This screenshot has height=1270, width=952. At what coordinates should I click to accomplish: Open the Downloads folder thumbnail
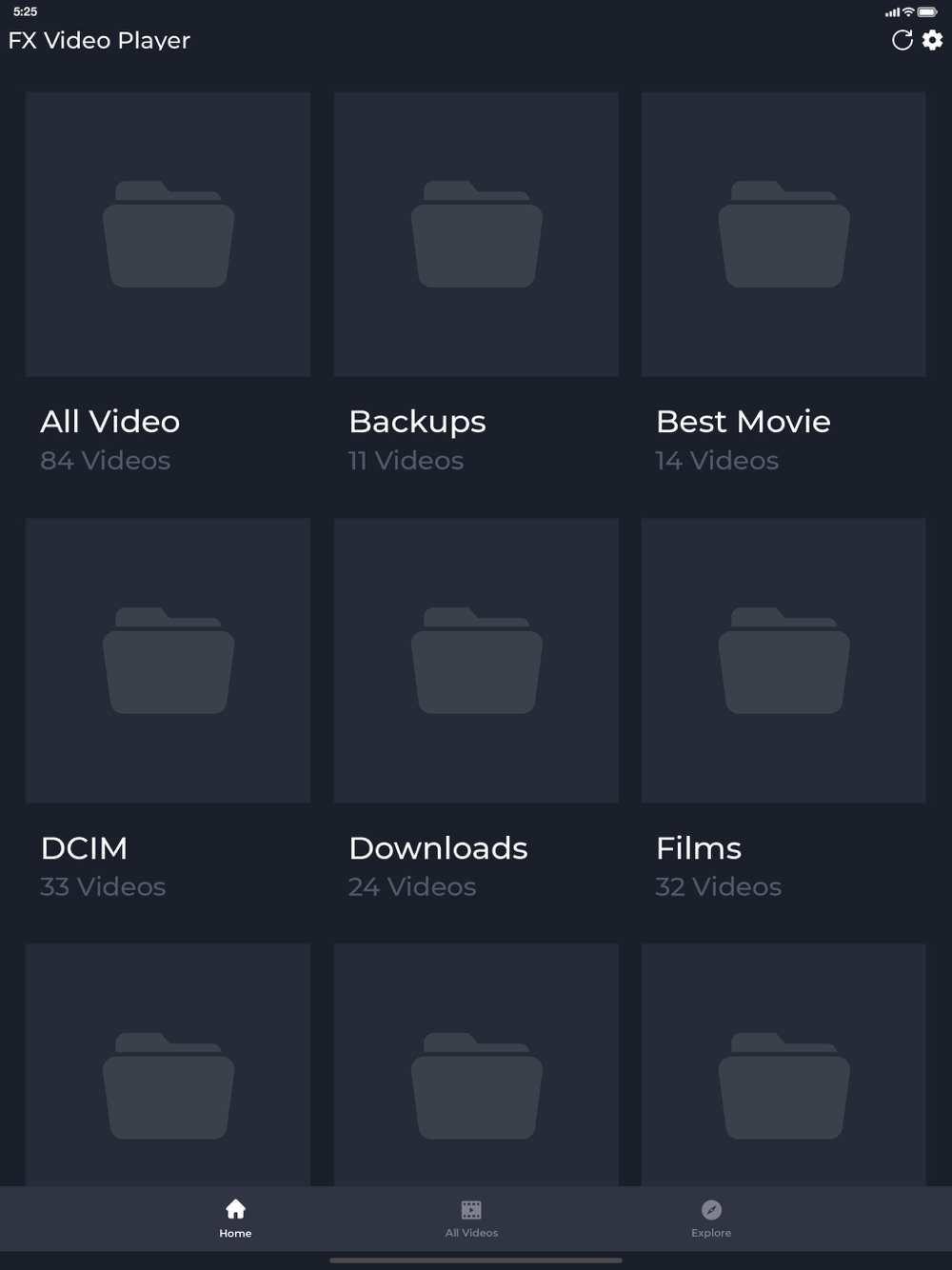pyautogui.click(x=476, y=661)
